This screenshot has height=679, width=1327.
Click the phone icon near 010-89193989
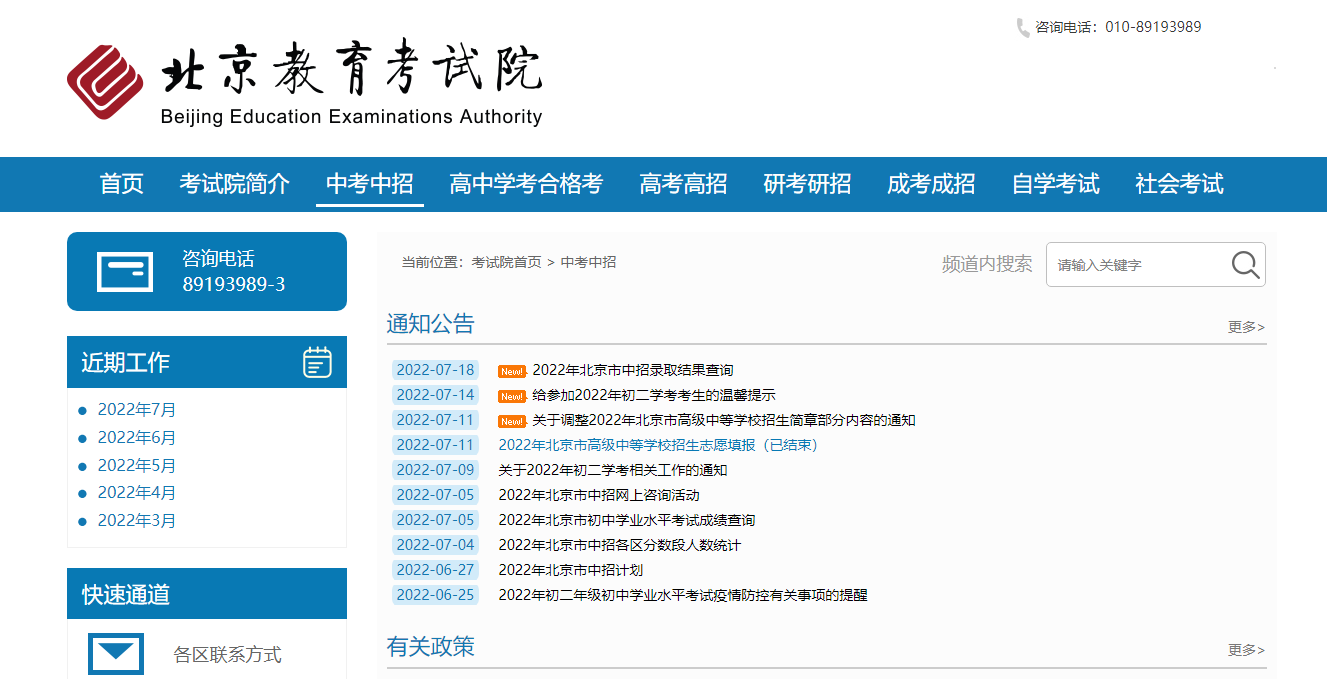(1022, 28)
